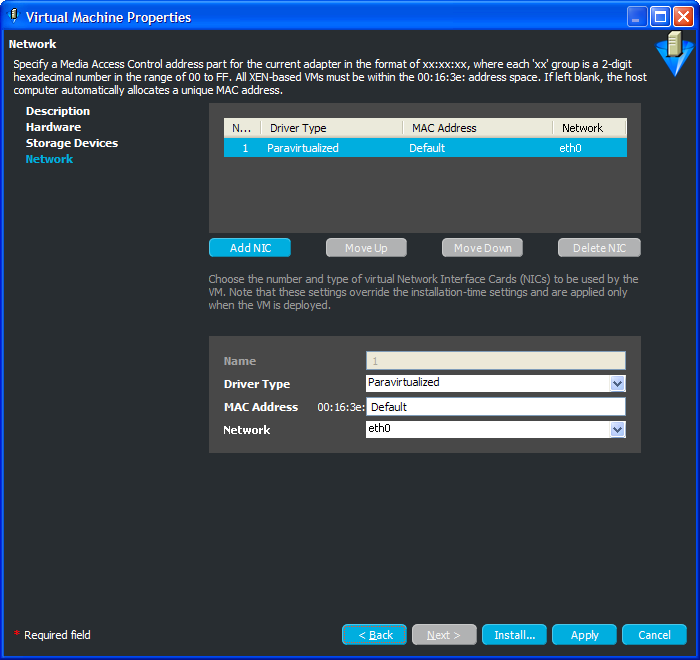Click the Next button
The image size is (700, 660).
[x=444, y=635]
